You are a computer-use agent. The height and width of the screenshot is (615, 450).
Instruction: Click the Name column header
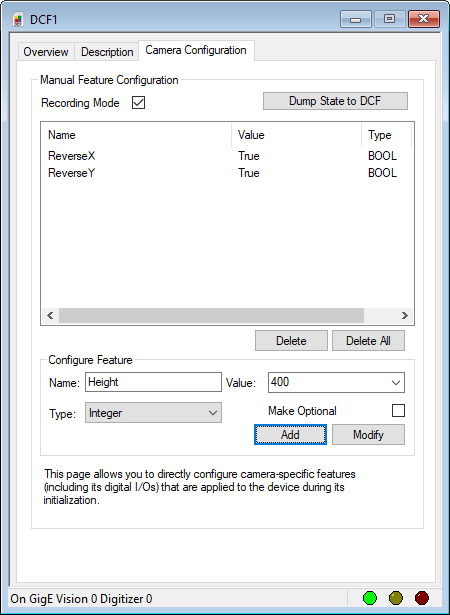click(136, 135)
